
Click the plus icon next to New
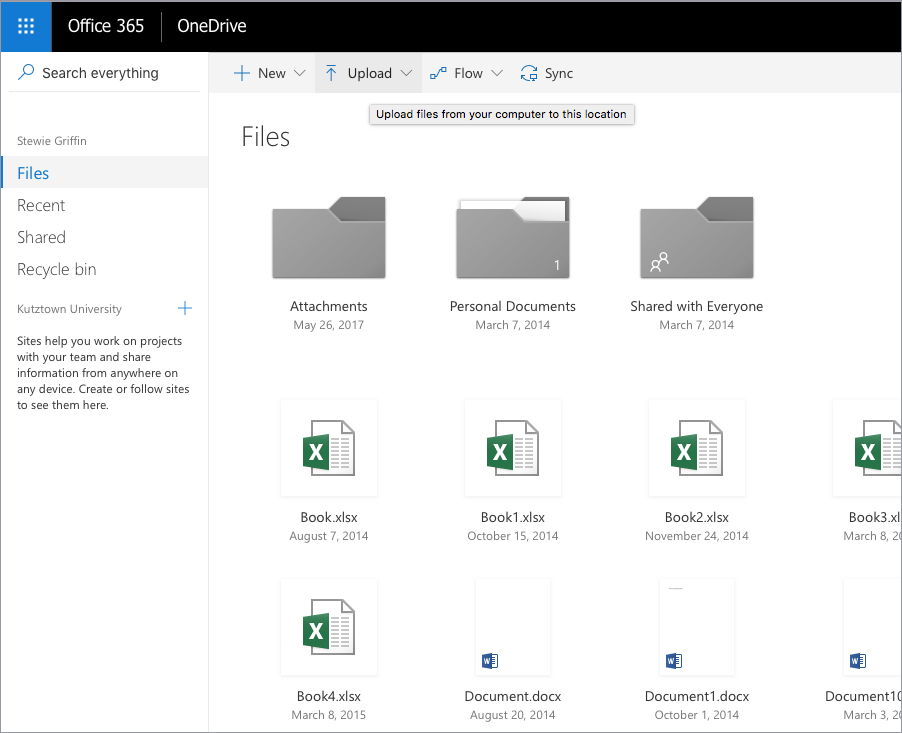241,73
